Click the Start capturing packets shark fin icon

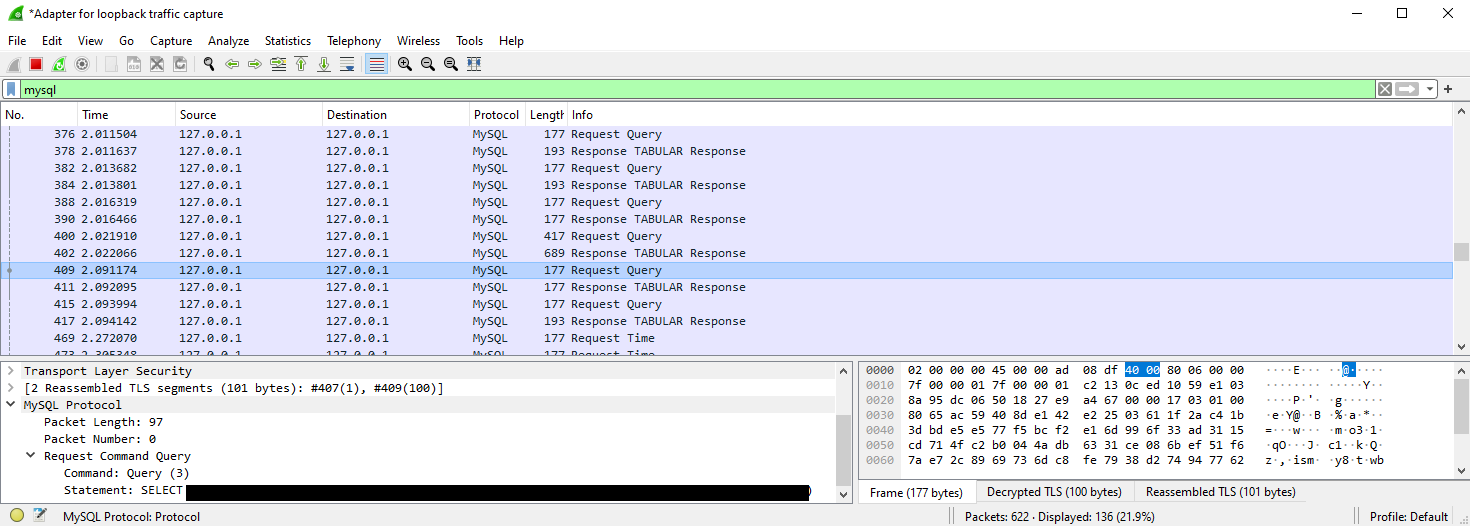coord(14,64)
